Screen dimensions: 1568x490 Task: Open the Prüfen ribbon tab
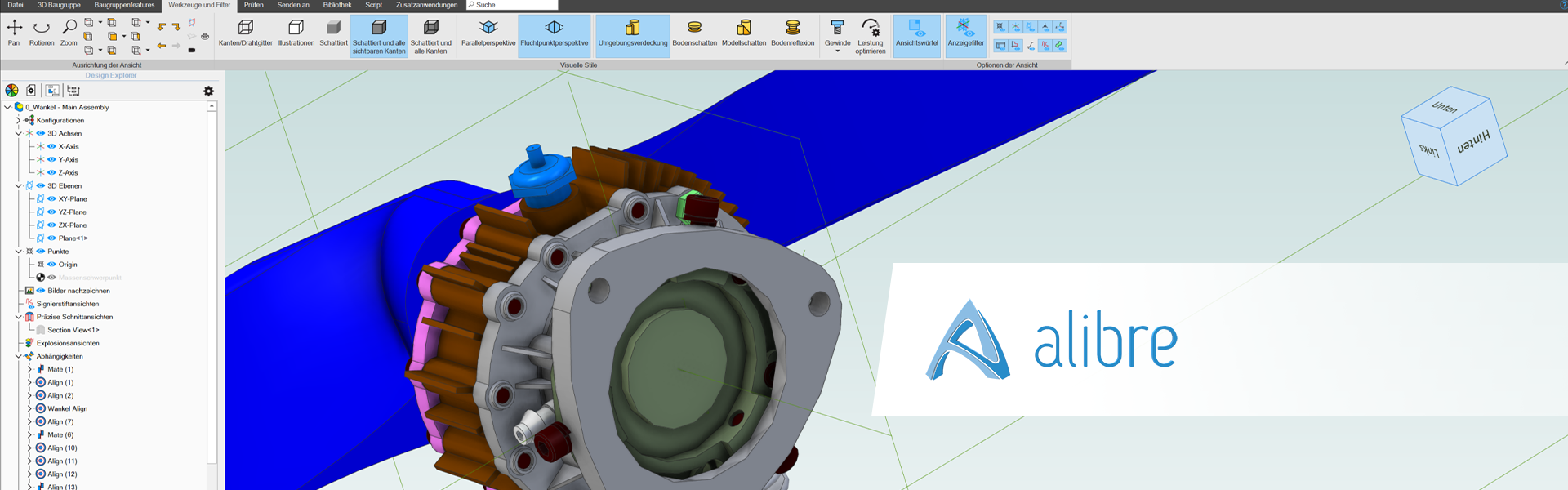(253, 5)
